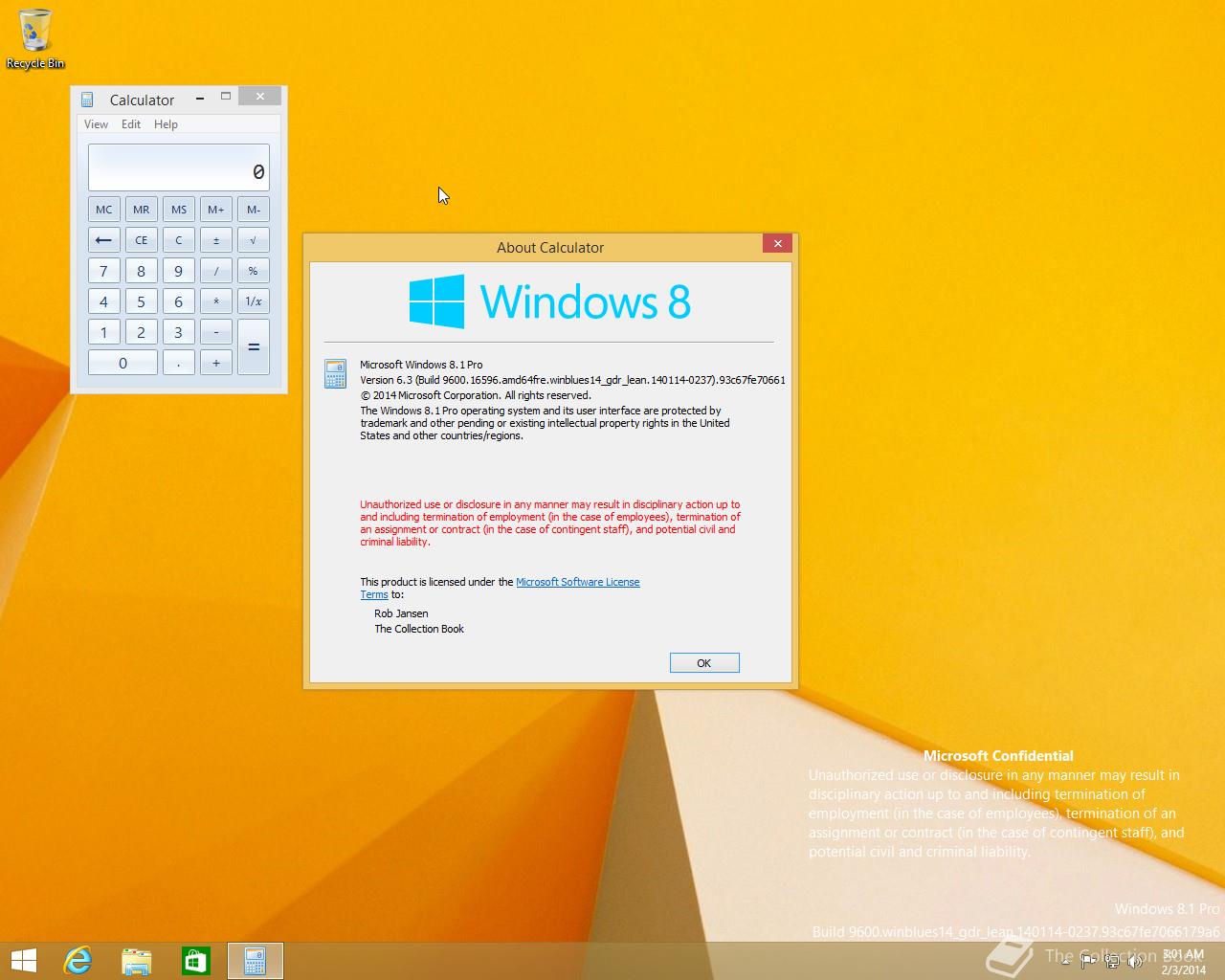Open the Edit menu in Calculator
The width and height of the screenshot is (1225, 980).
(x=131, y=124)
